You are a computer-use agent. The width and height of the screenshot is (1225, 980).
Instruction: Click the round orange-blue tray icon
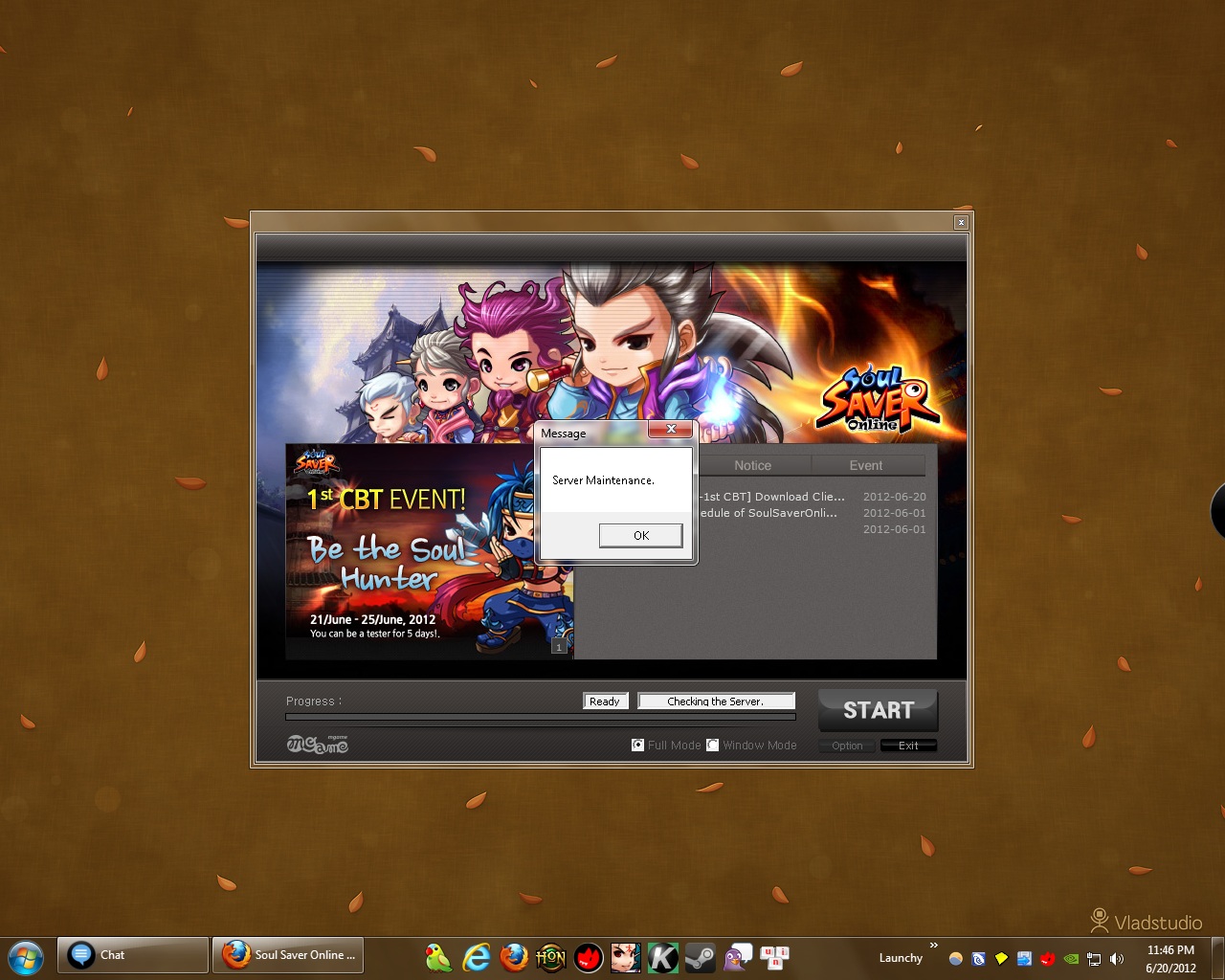[955, 958]
